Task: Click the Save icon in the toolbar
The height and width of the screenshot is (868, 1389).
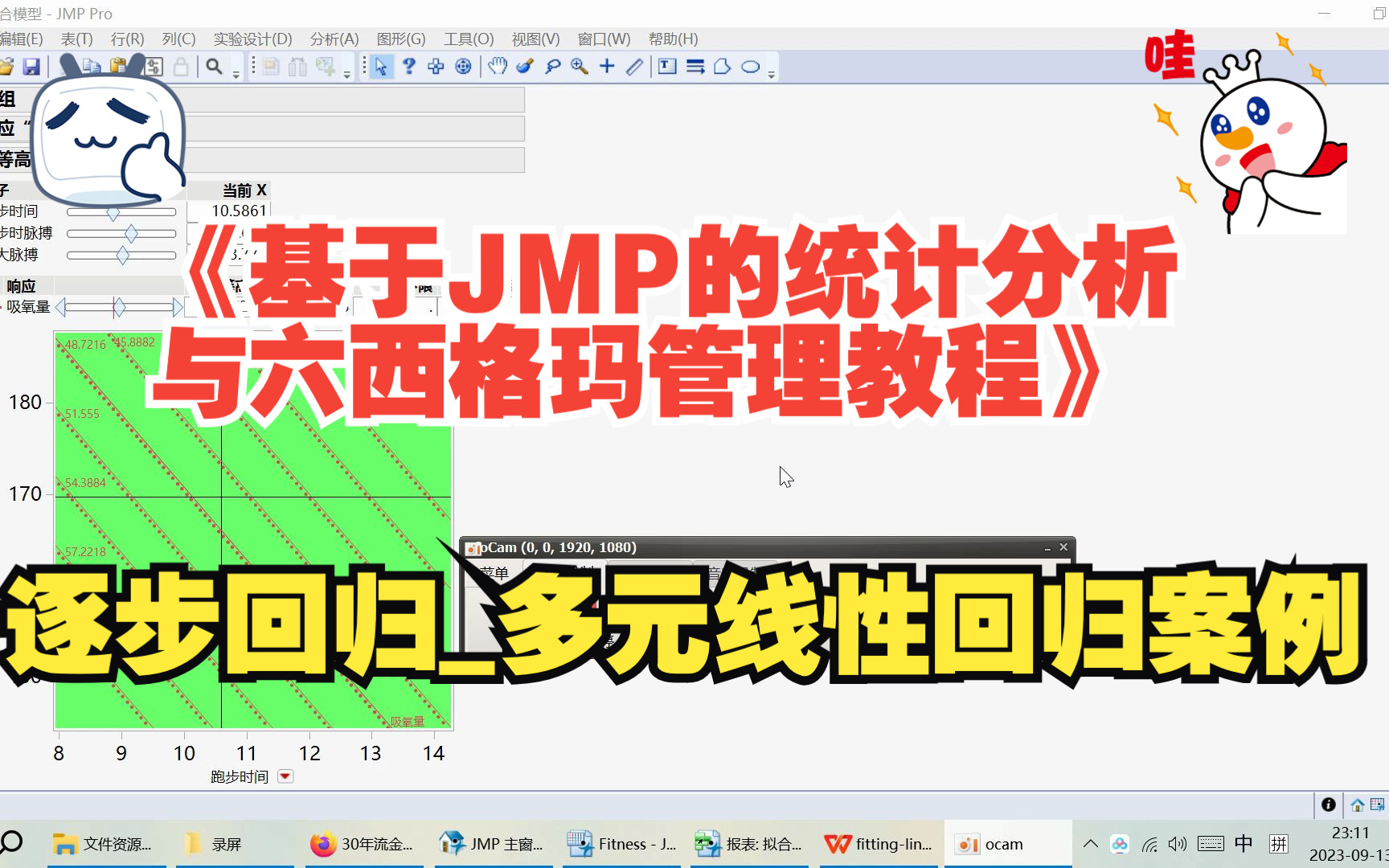Action: coord(31,67)
